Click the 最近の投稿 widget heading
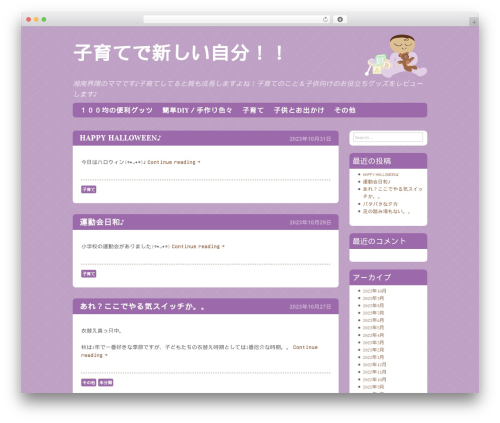Screen dimensions: 500x423 tap(372, 161)
